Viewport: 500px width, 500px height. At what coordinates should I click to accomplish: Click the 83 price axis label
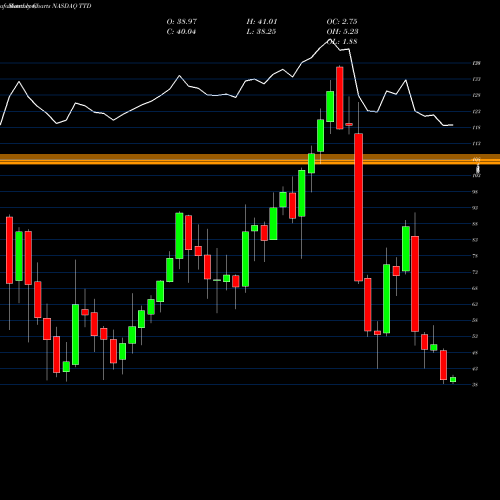coord(476,240)
